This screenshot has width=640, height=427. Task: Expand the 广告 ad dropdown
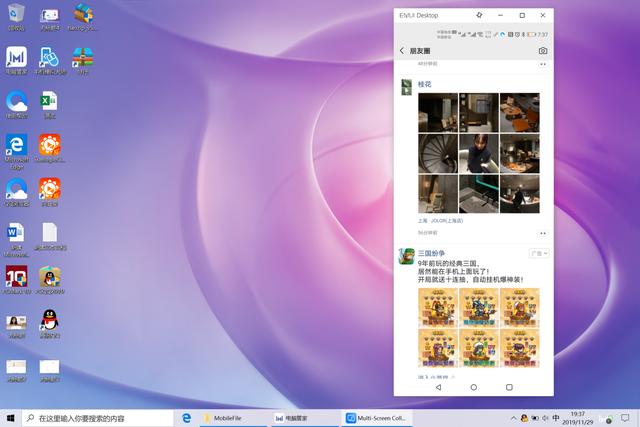click(x=539, y=253)
